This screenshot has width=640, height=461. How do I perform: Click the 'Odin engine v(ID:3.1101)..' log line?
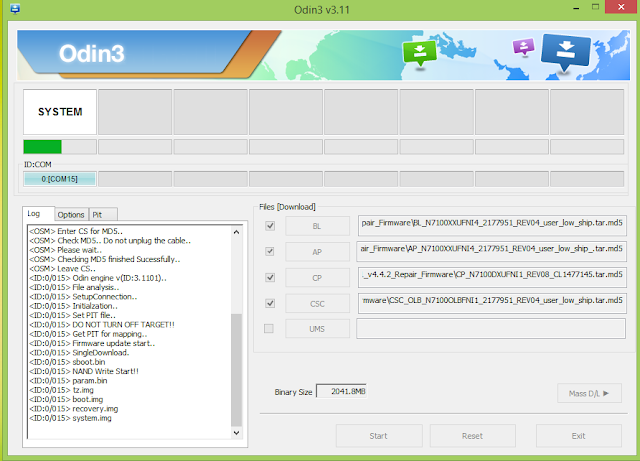tap(98, 278)
